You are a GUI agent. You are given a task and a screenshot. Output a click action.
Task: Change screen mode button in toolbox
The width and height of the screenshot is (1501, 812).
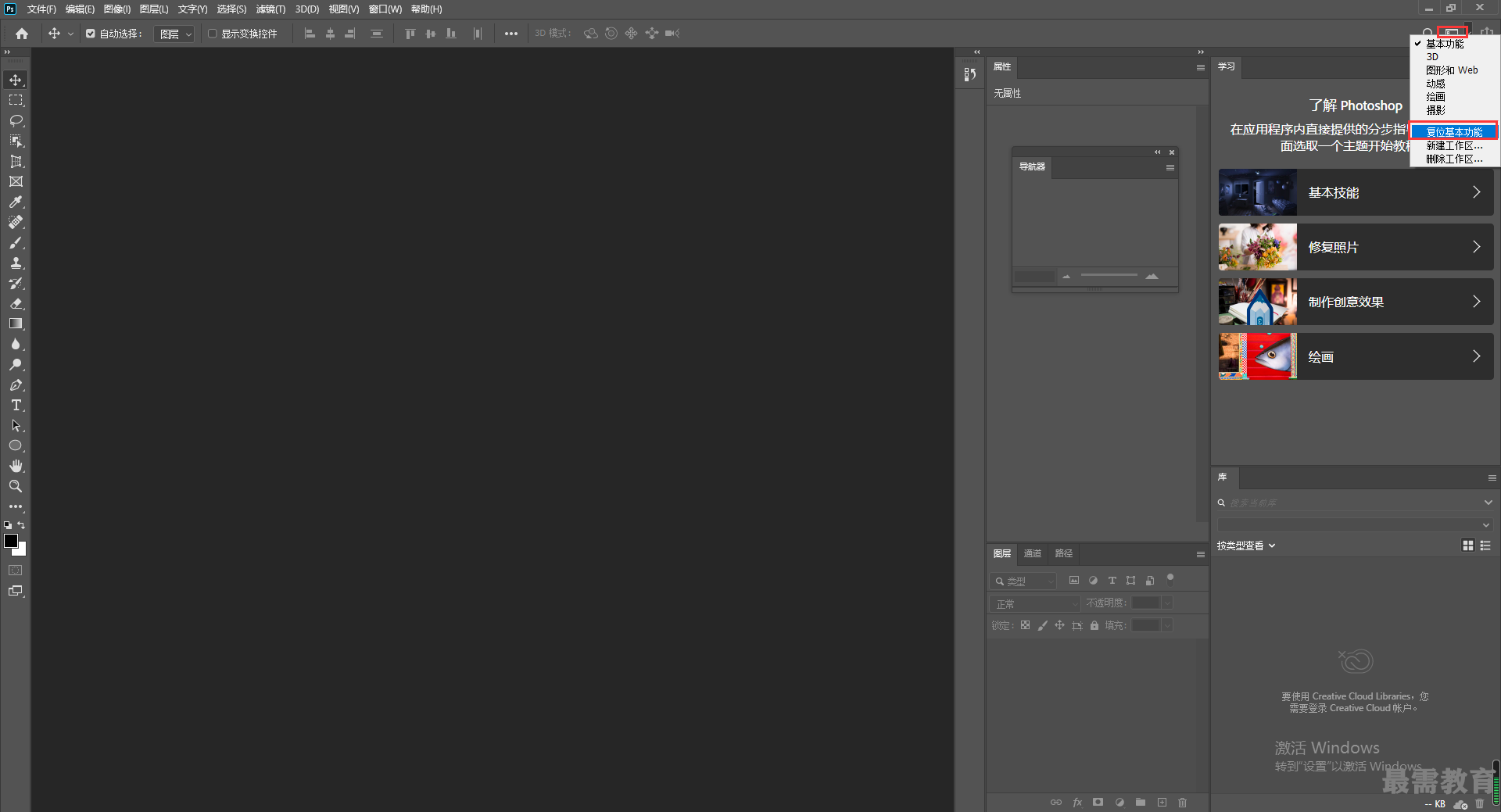pos(16,591)
